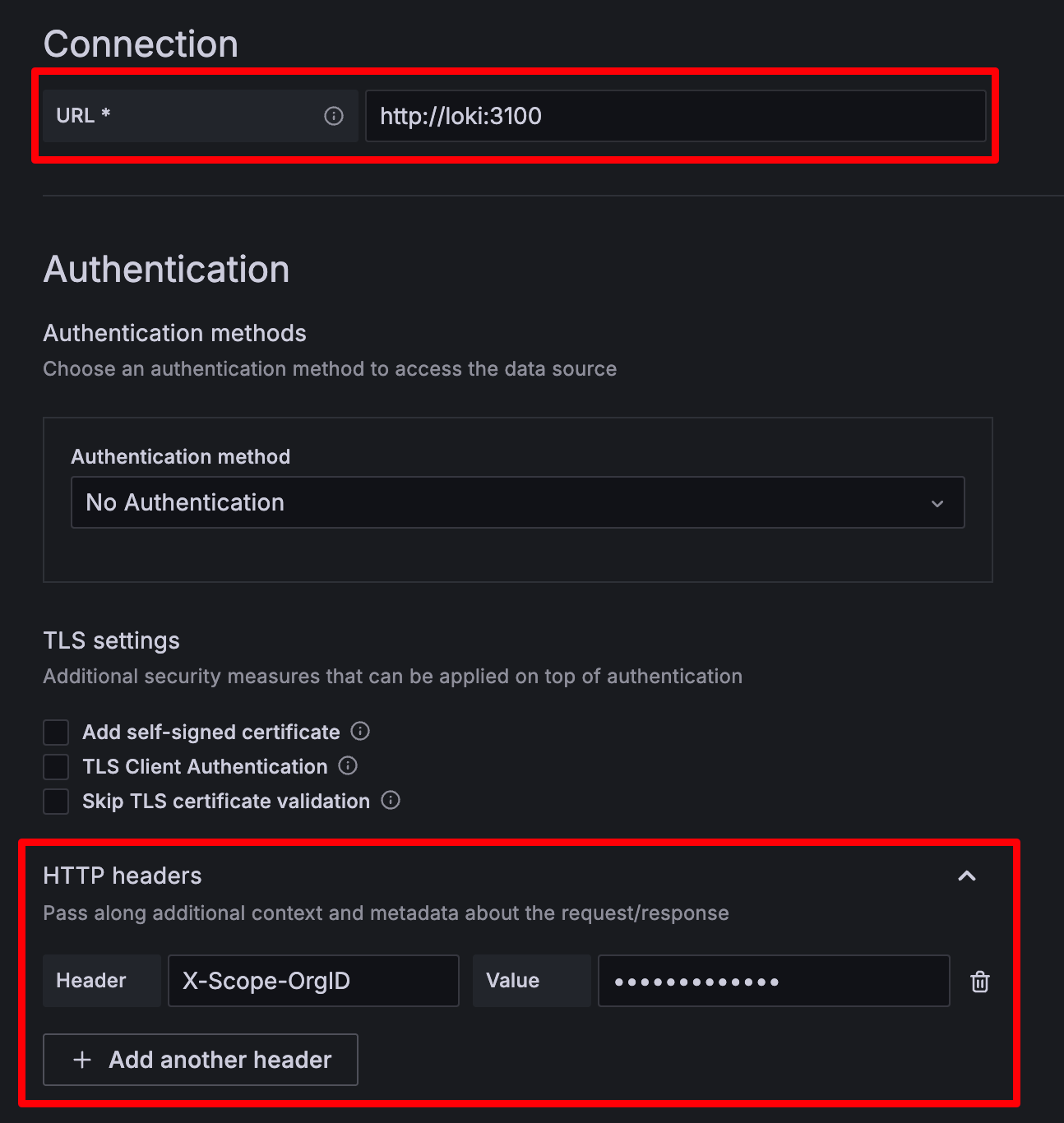Enable Add self-signed certificate checkbox
Screen dimensions: 1064x1123
point(56,732)
